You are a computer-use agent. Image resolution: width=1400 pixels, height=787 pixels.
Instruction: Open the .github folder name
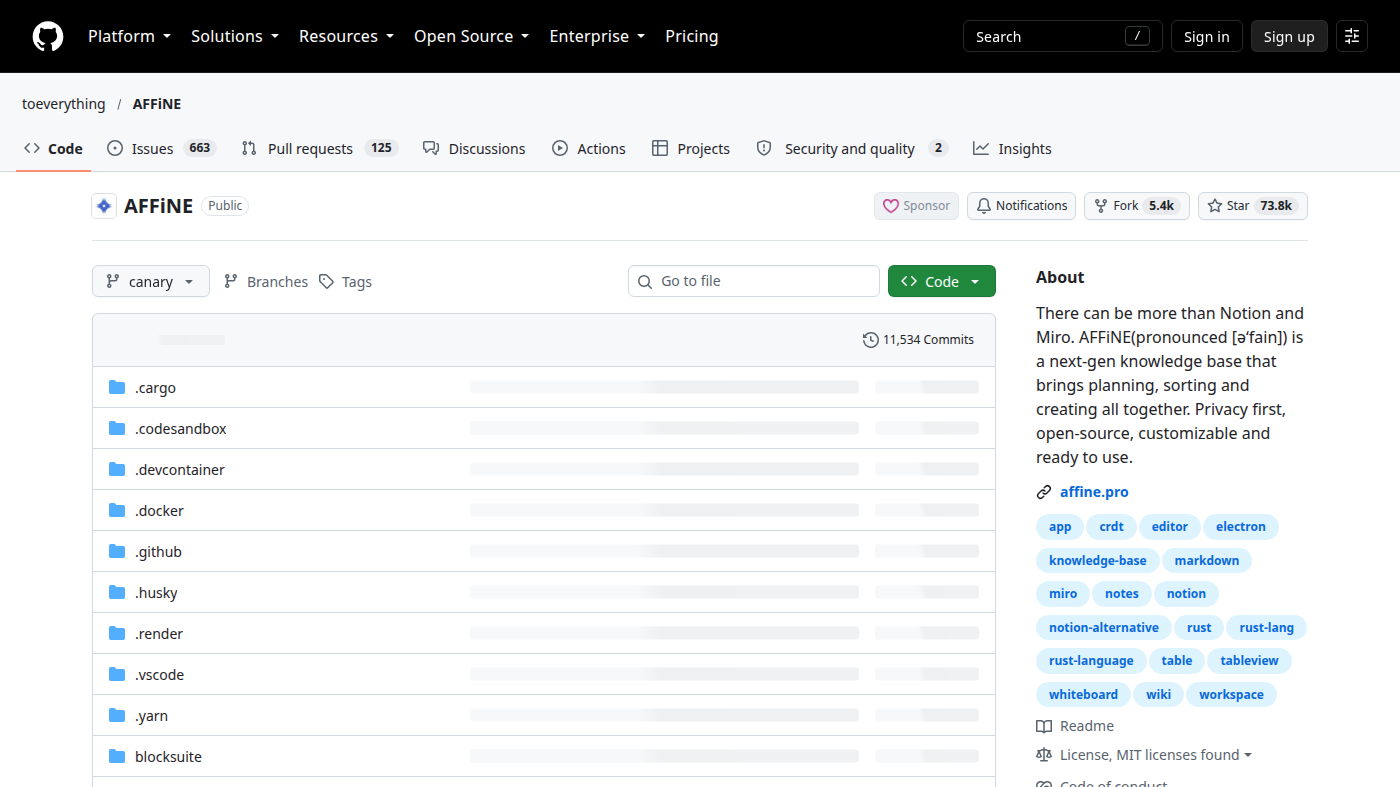click(x=158, y=552)
